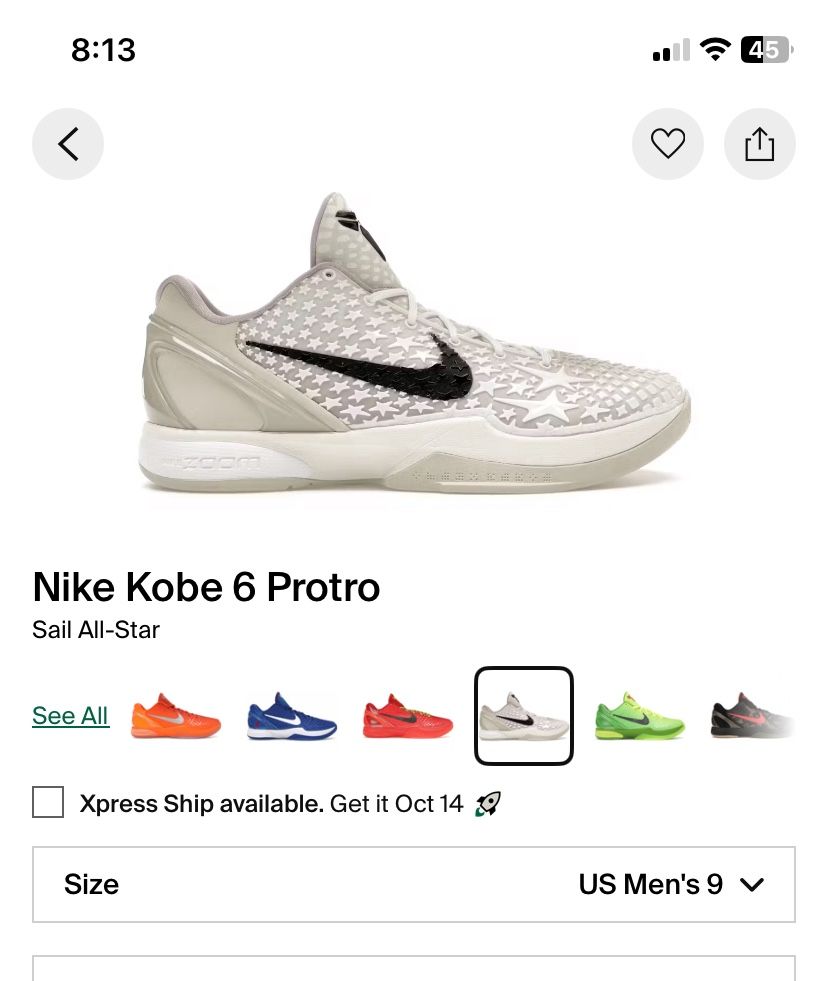
Task: Click the rocket icon beside Oct 14
Action: coord(488,803)
